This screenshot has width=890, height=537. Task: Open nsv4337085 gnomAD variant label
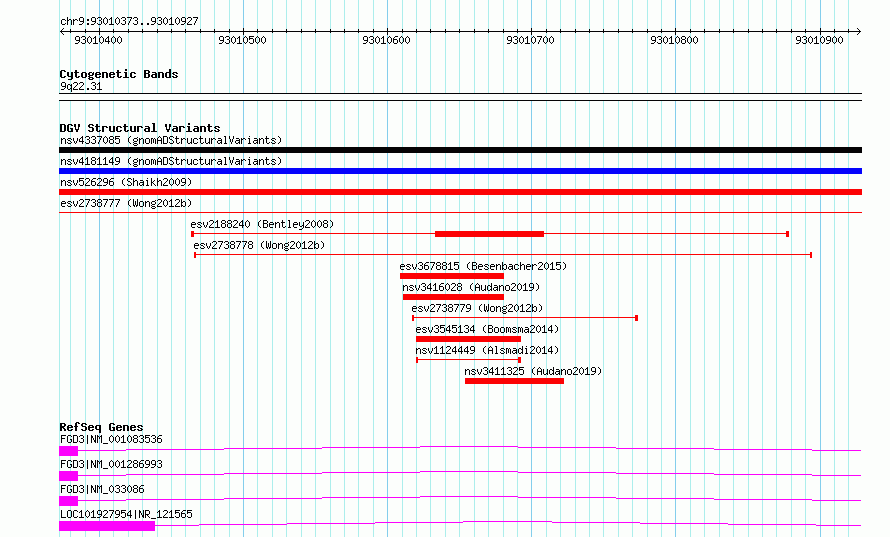[x=171, y=140]
